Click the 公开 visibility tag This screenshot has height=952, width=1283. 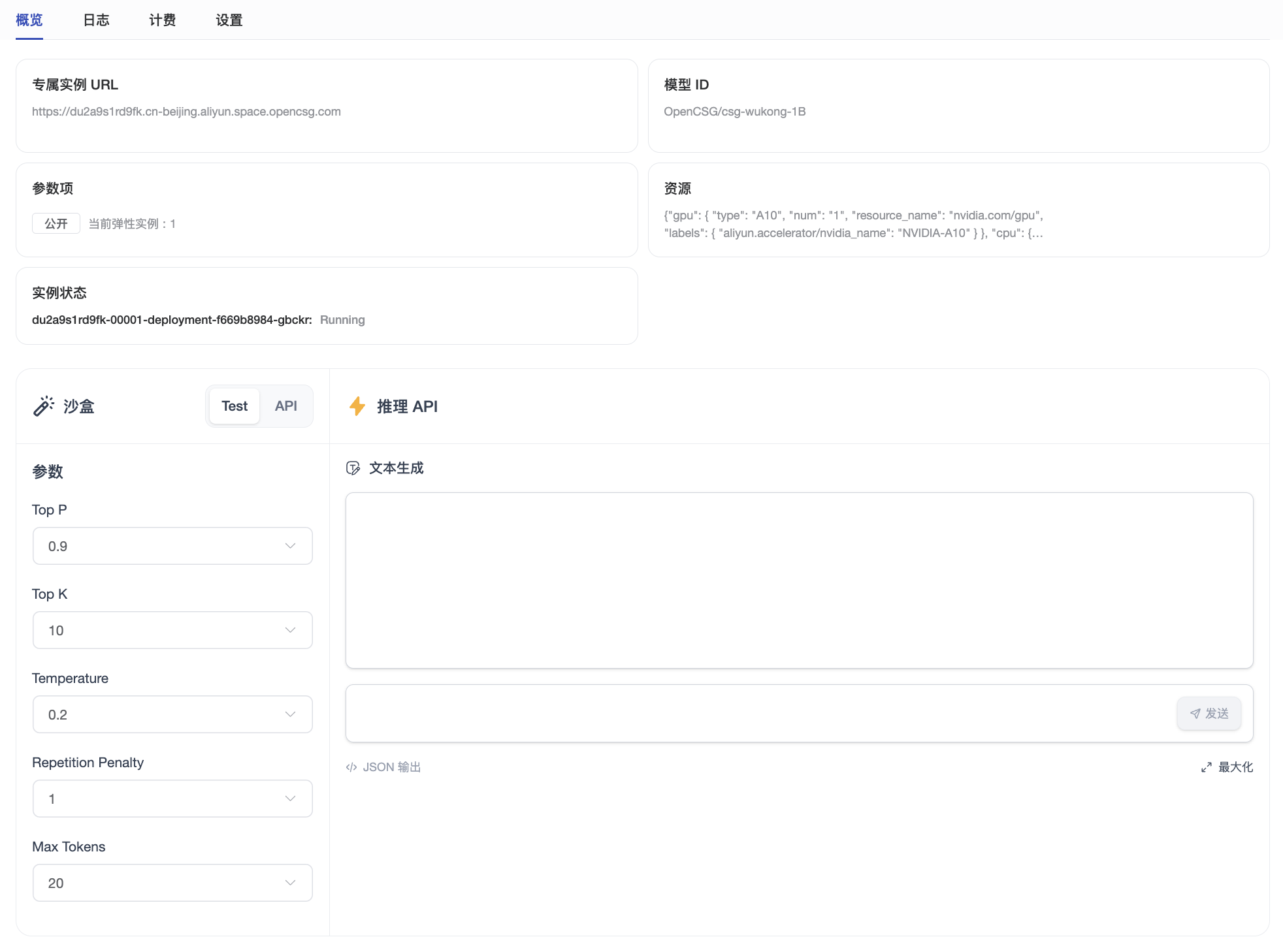(56, 223)
